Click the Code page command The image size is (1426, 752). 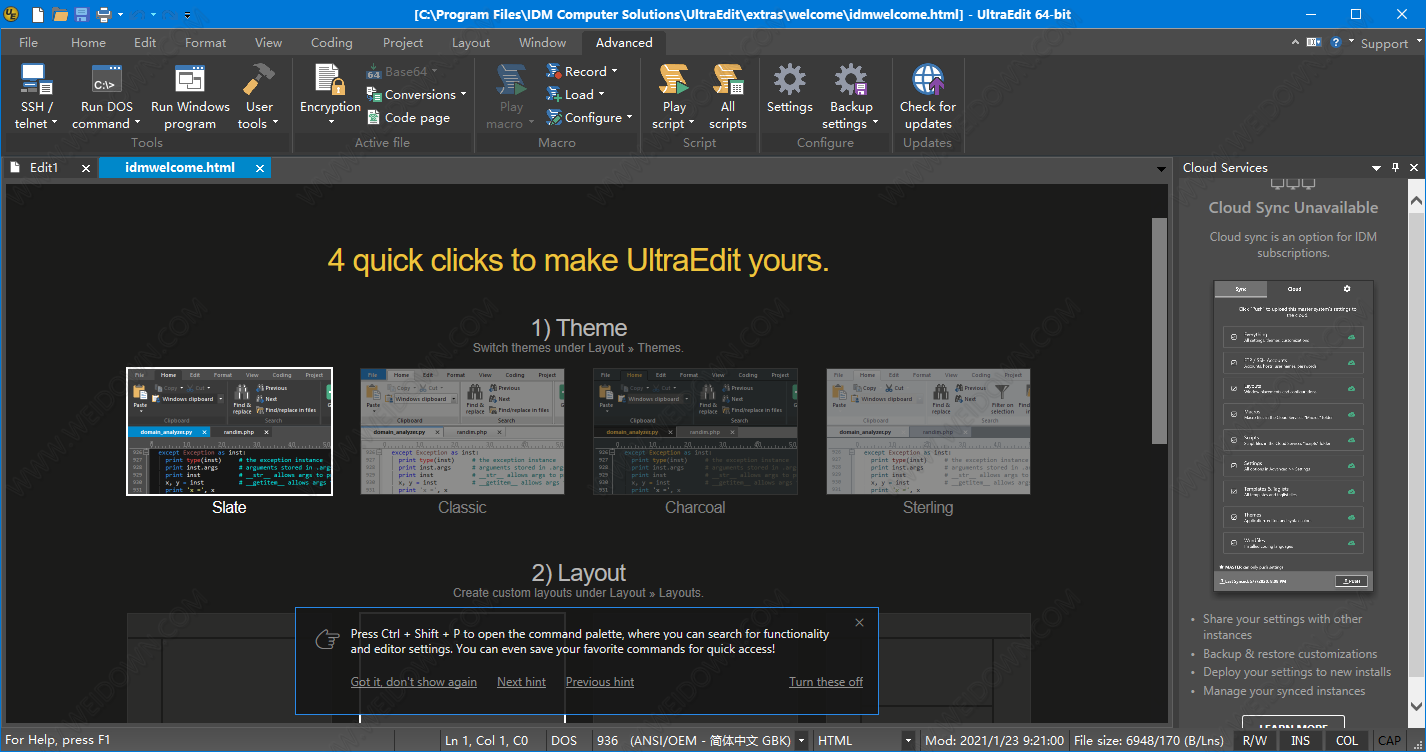pos(408,118)
